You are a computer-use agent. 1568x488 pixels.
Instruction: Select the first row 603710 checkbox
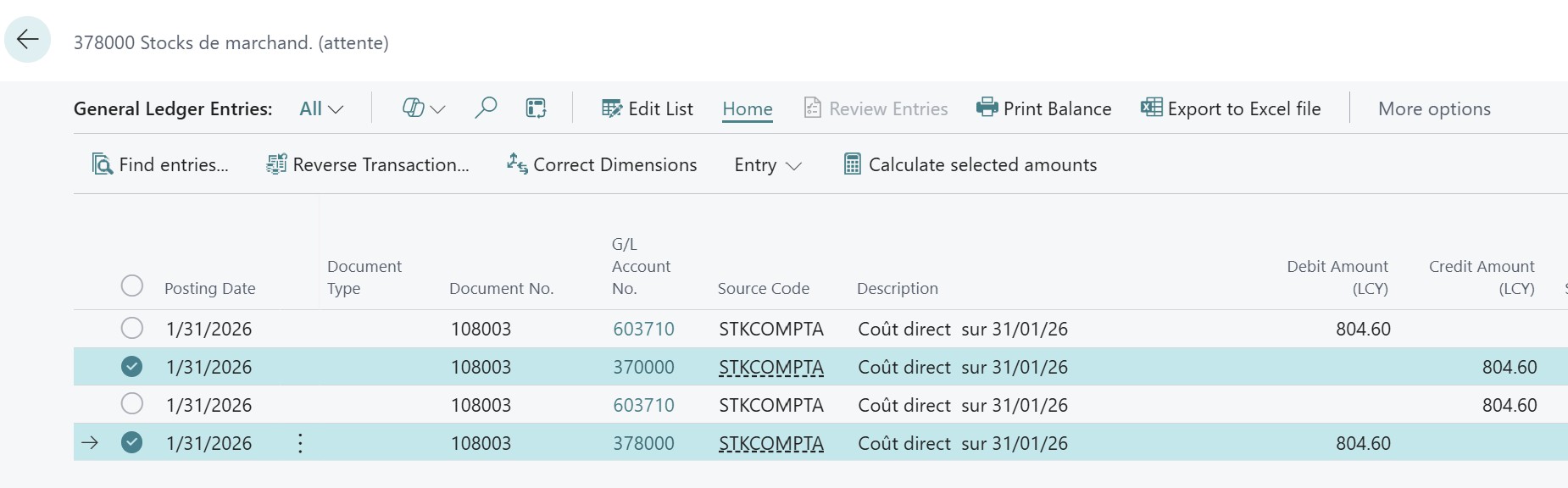click(x=131, y=328)
